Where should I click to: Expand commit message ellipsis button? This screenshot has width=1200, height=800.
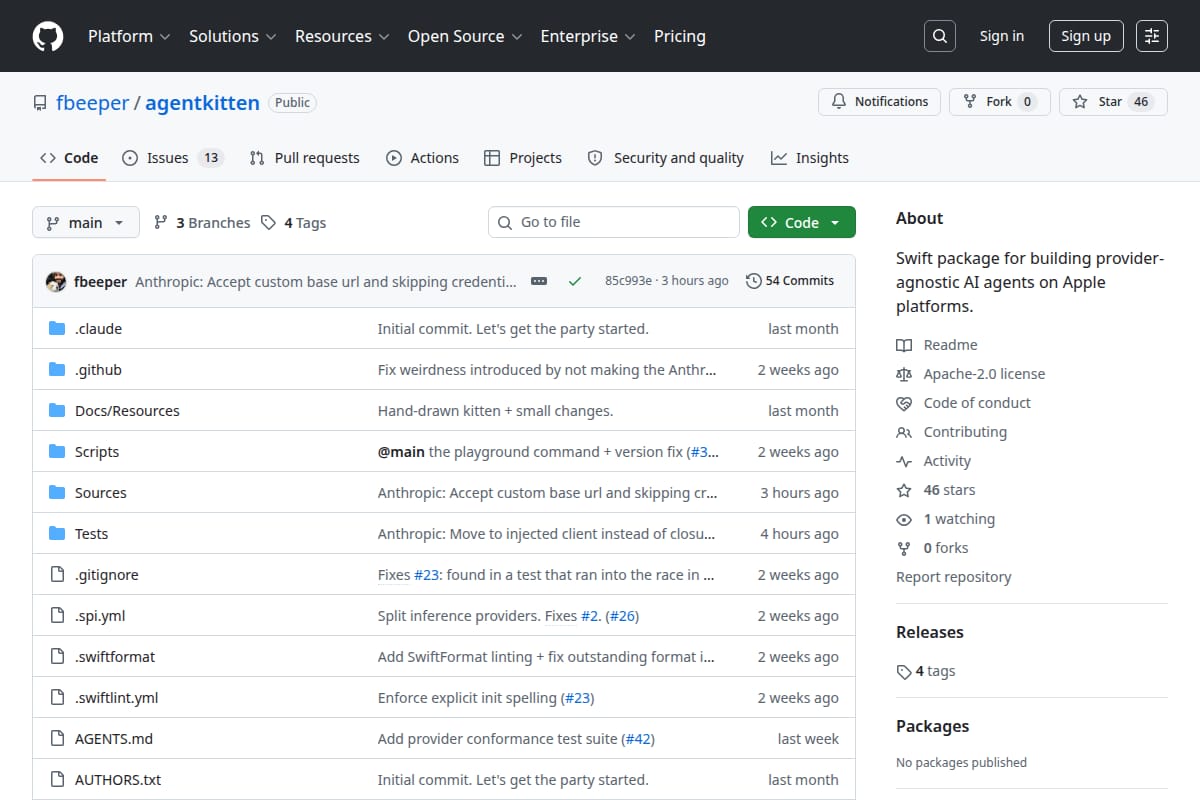tap(539, 281)
